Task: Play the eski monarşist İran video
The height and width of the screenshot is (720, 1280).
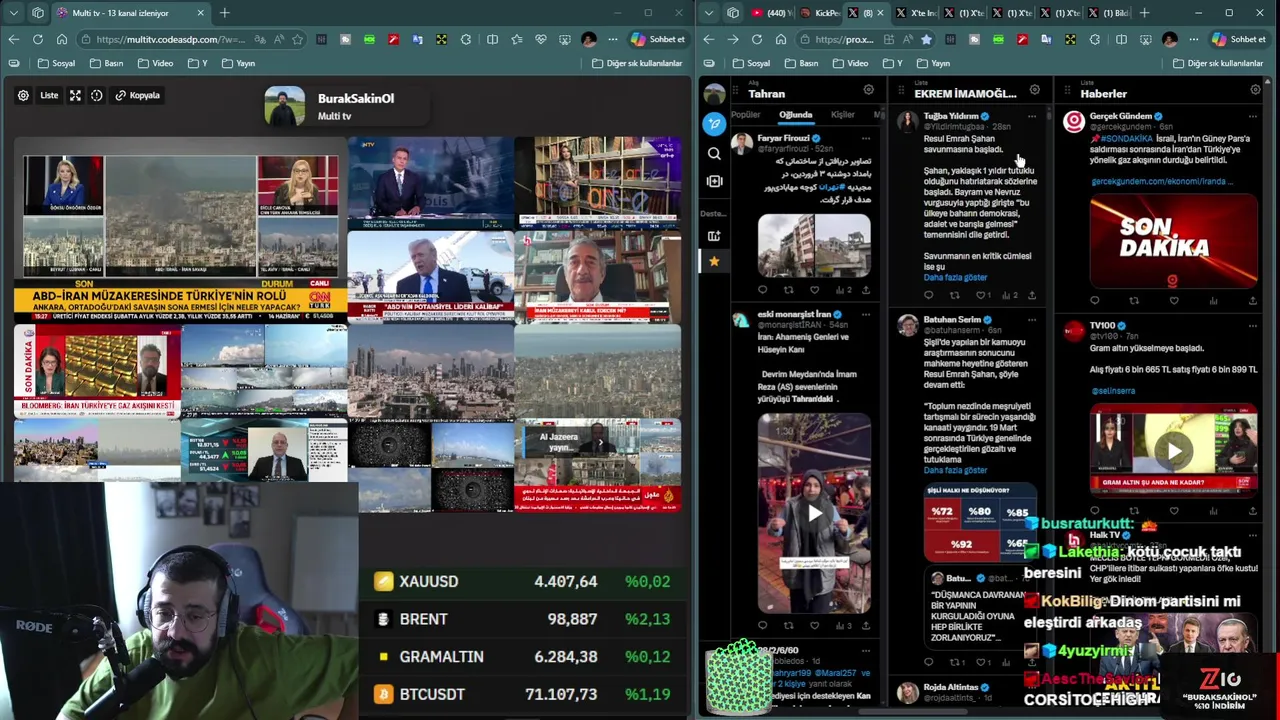Action: coord(814,514)
